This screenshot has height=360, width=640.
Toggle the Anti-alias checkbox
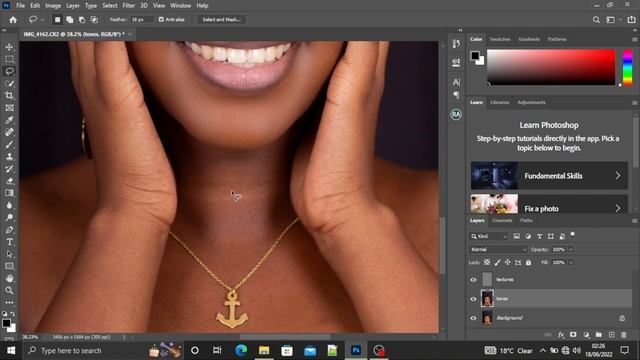161,20
